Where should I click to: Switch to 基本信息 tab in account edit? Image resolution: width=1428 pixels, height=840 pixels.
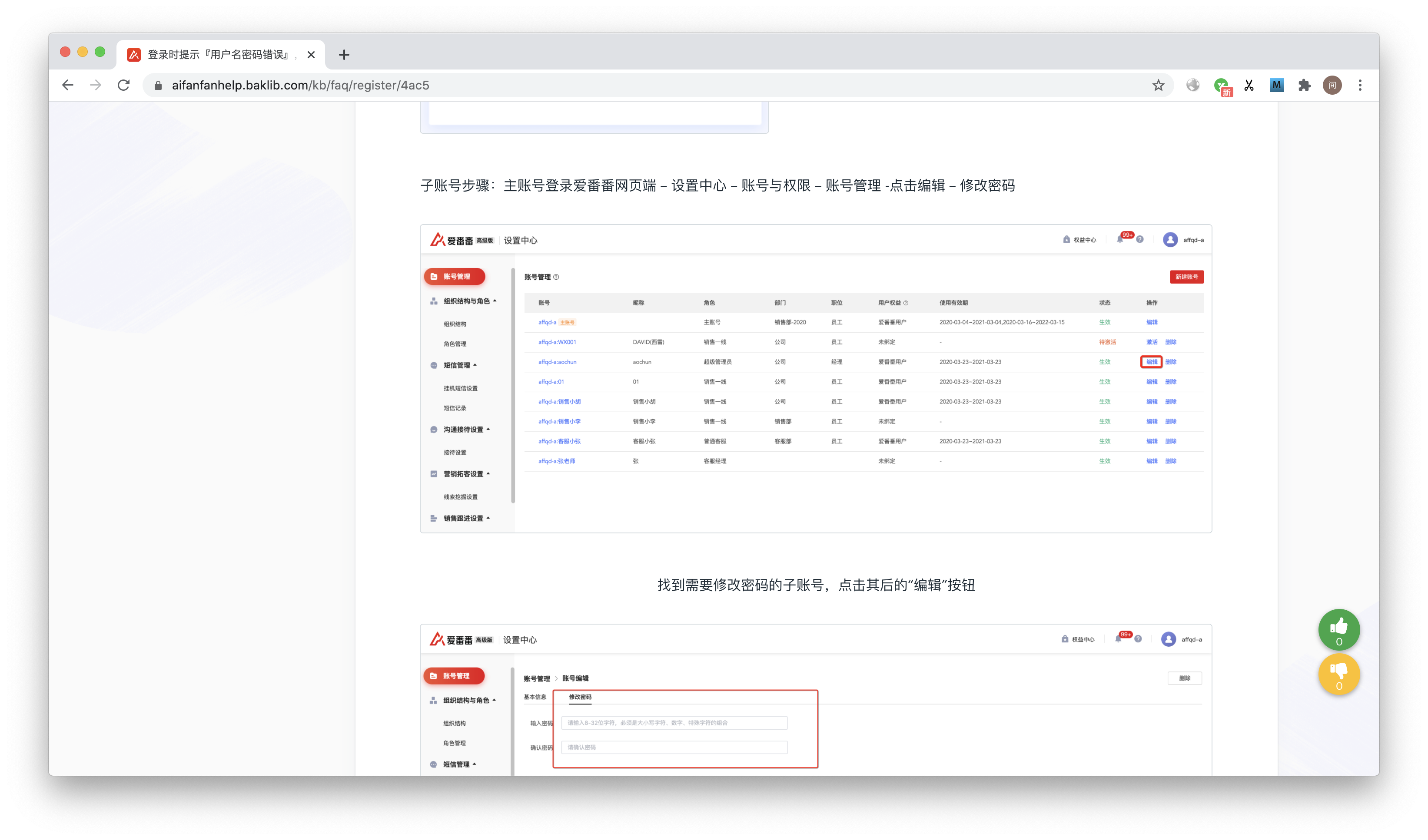pos(535,697)
